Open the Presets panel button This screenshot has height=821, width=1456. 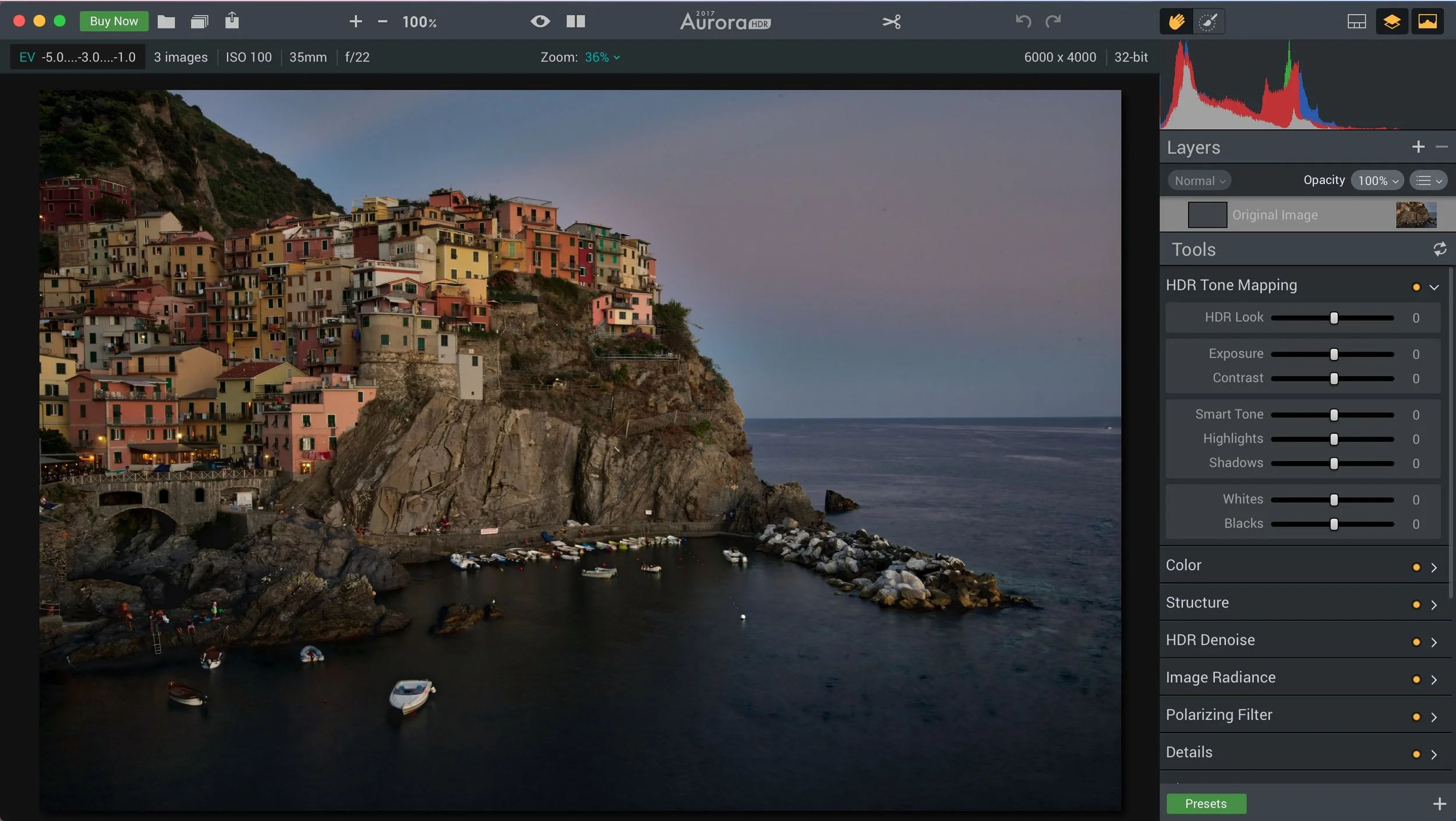(x=1206, y=804)
